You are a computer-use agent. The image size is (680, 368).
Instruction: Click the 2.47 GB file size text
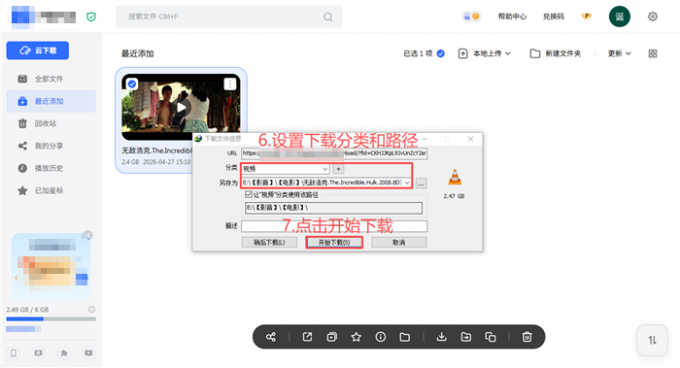click(x=454, y=196)
